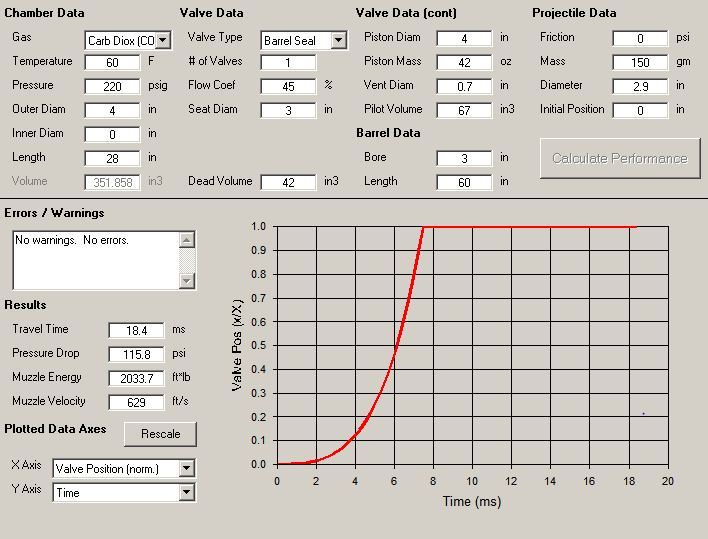
Task: Edit the Barrel Bore field
Action: pyautogui.click(x=464, y=158)
